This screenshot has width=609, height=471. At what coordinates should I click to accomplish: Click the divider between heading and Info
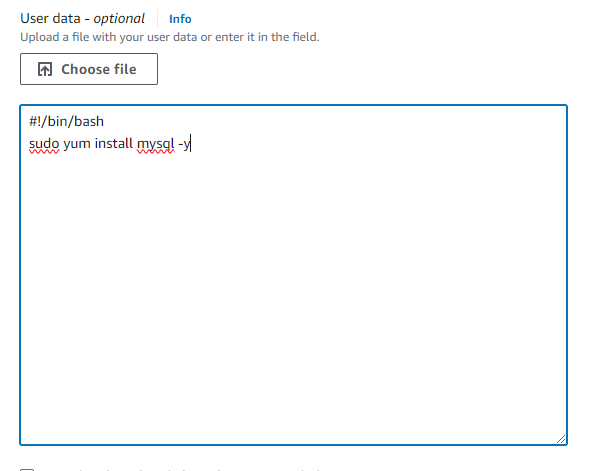coord(157,19)
